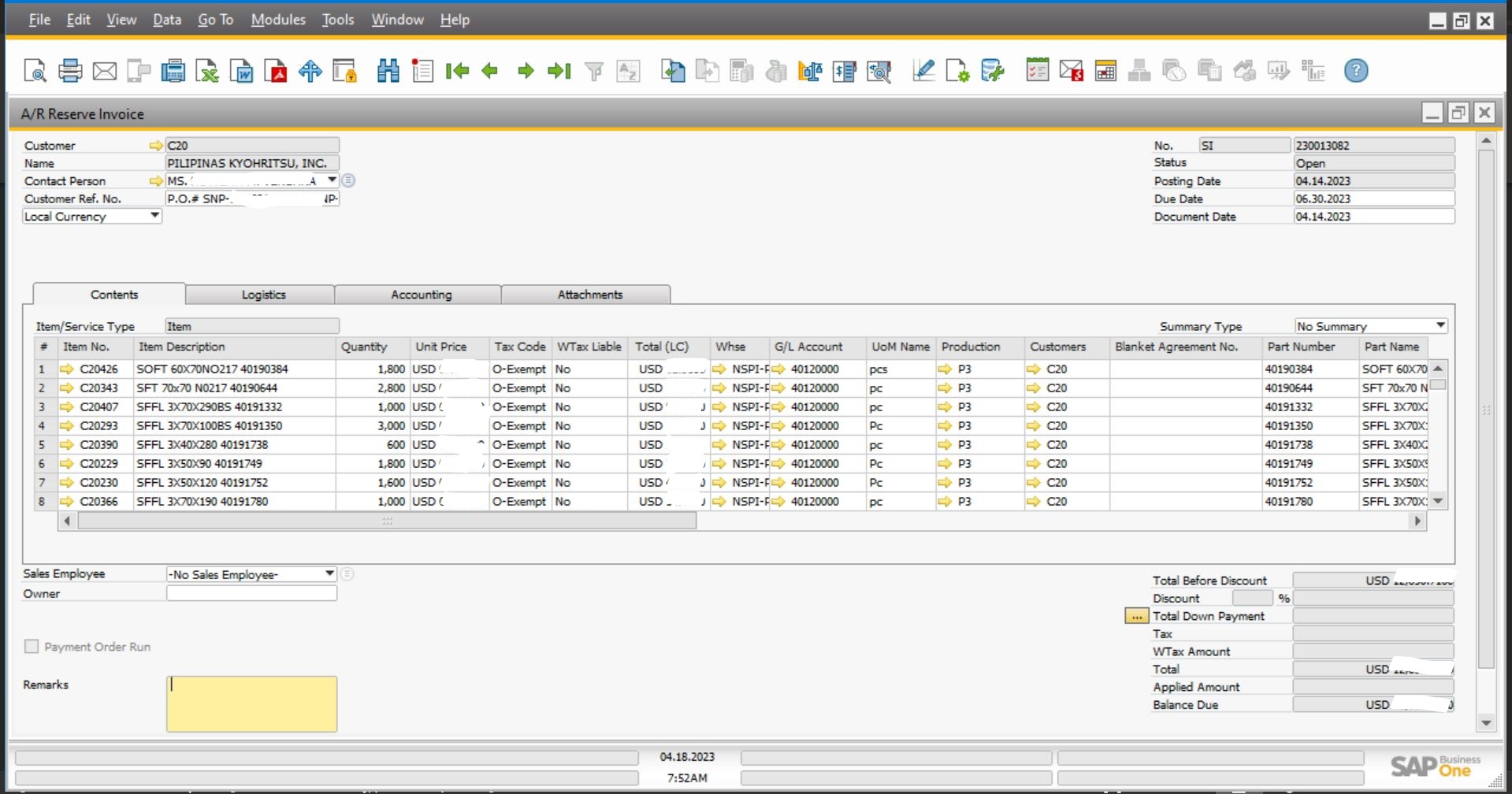The image size is (1512, 794).
Task: Click the Due Date field 06.30.2023
Action: (1373, 198)
